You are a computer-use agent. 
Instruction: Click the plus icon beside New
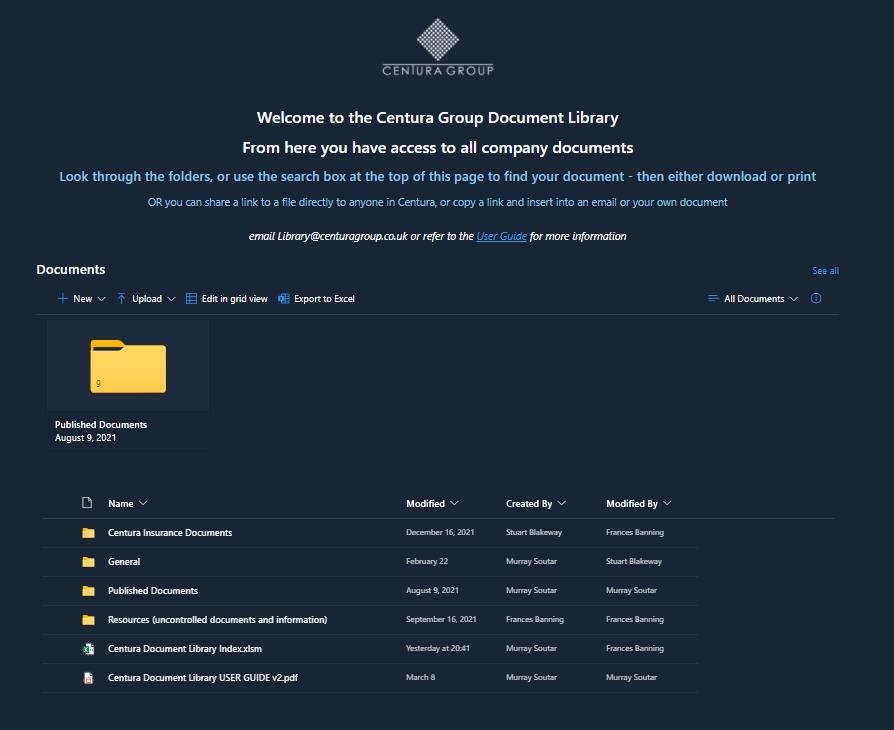pyautogui.click(x=62, y=298)
